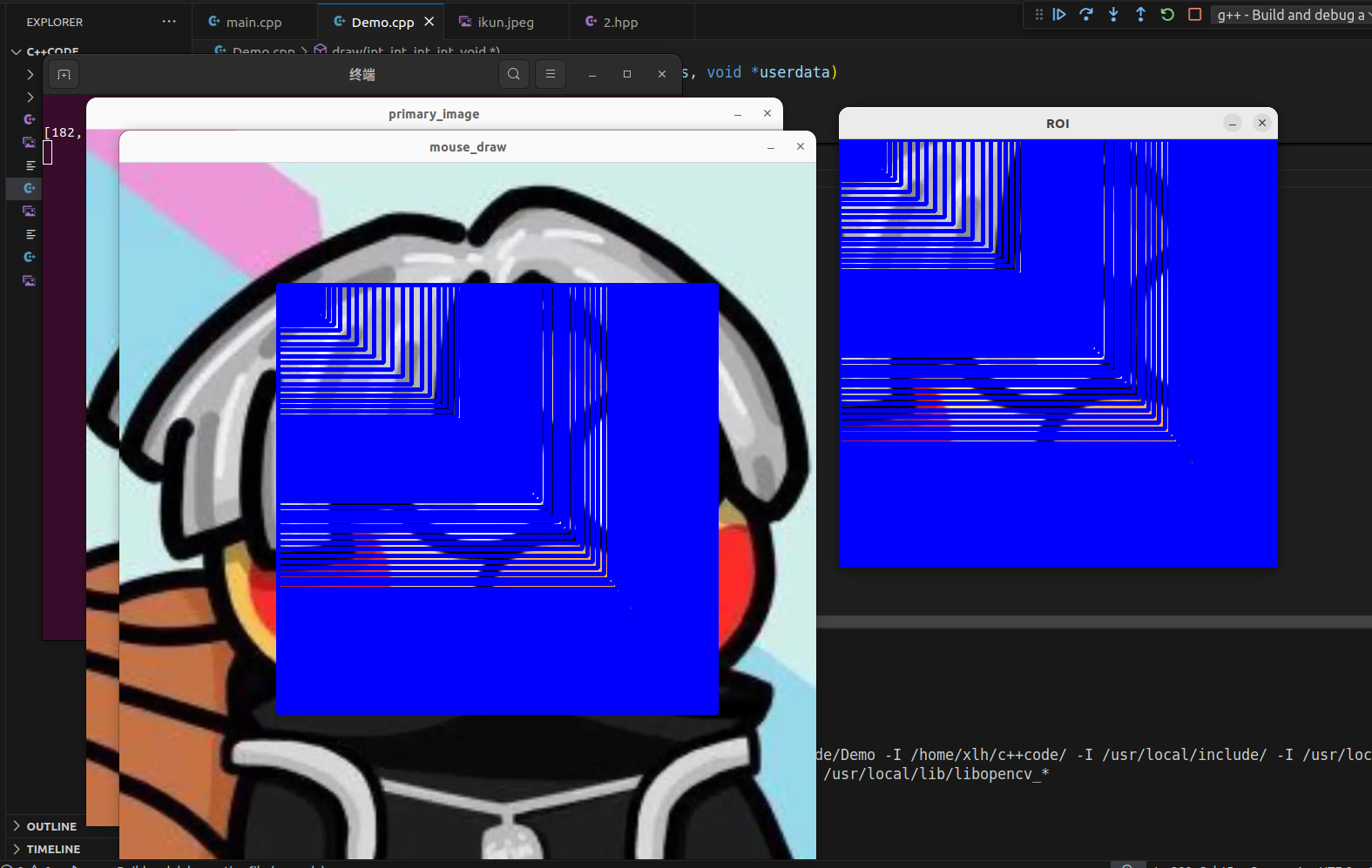Screen dimensions: 1372x868
Task: Restart the debug session (green icon)
Action: tap(1167, 15)
